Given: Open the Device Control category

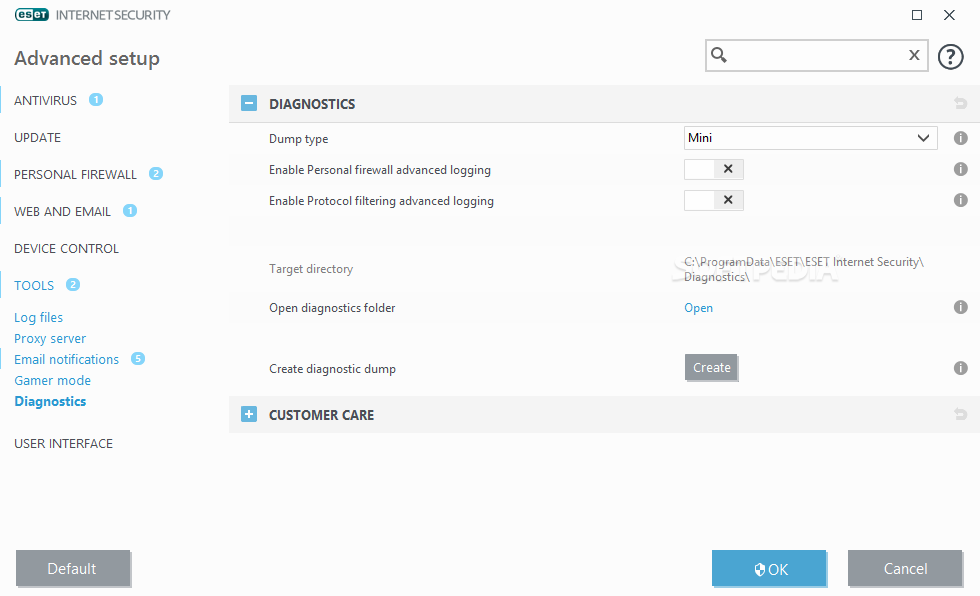Looking at the screenshot, I should click(x=66, y=249).
